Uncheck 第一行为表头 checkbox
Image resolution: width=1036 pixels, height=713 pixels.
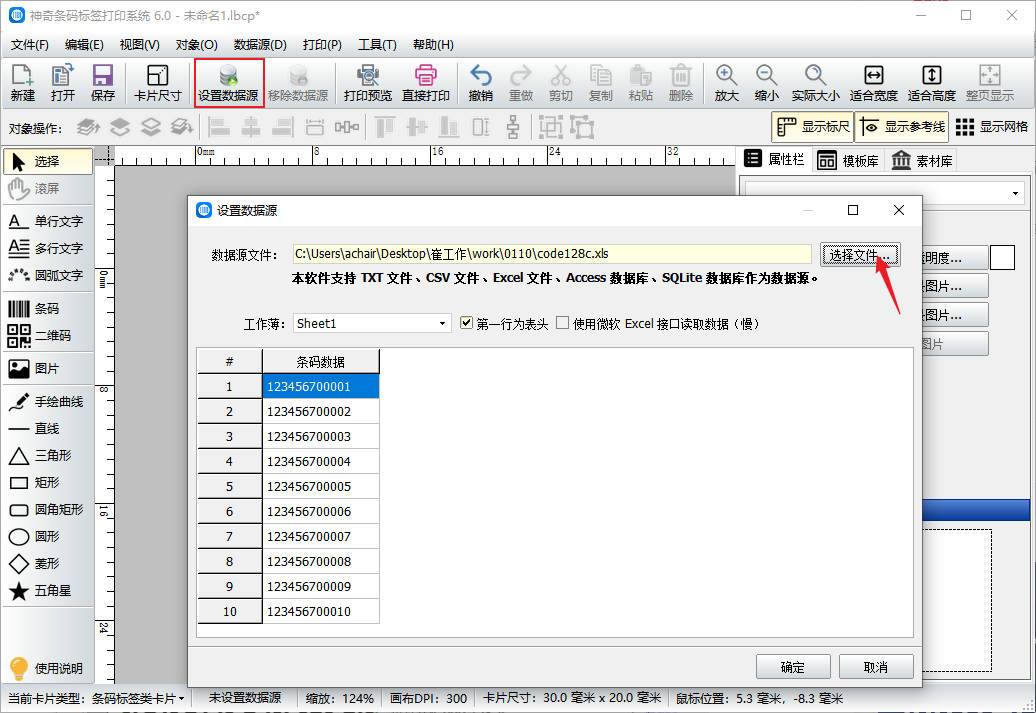point(467,323)
